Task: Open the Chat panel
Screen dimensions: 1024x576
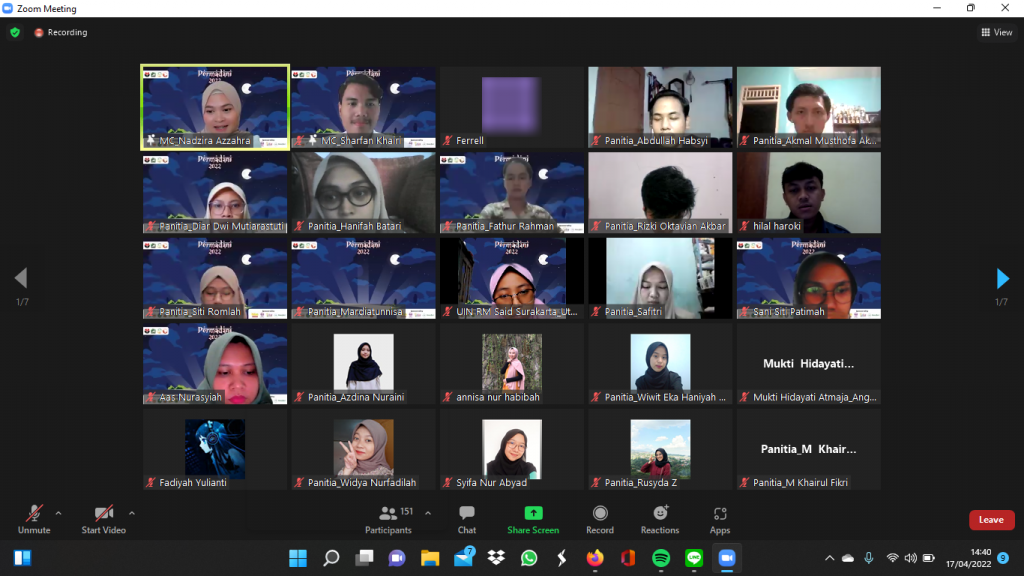Action: tap(467, 518)
